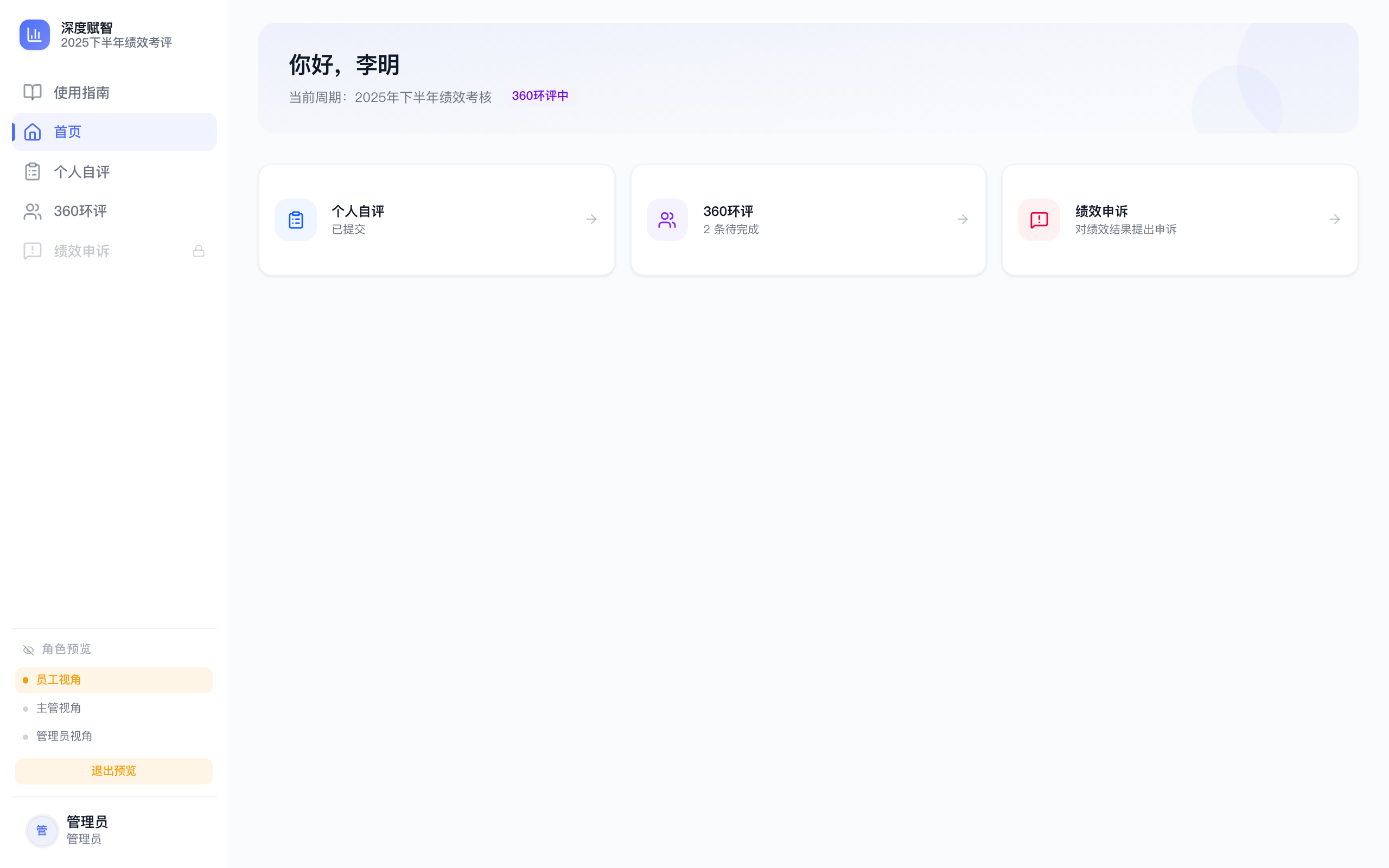Image resolution: width=1389 pixels, height=868 pixels.
Task: Click the lock icon beside 绩效申诉
Action: click(199, 250)
